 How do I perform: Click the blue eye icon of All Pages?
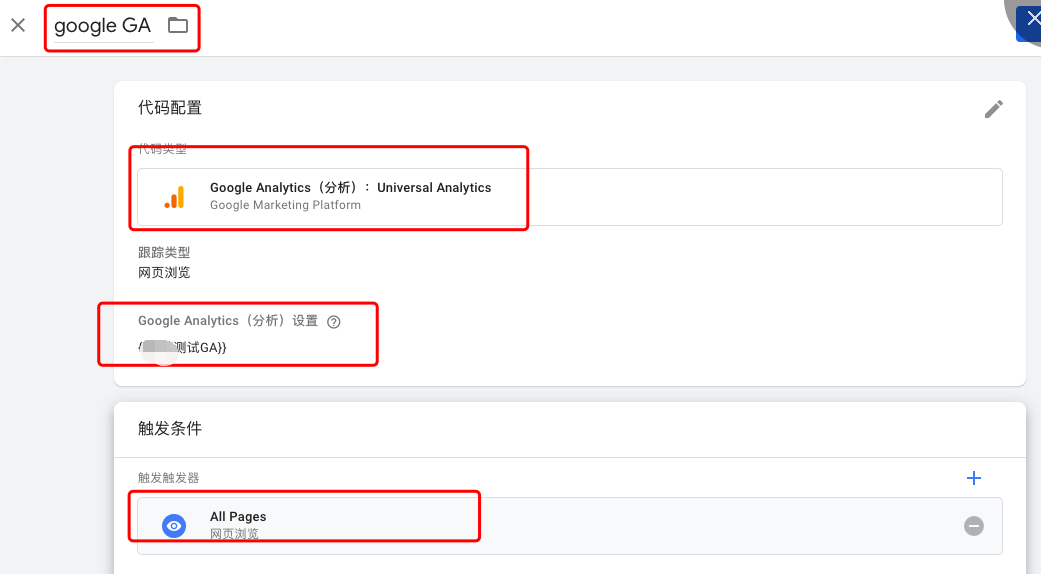pyautogui.click(x=175, y=526)
